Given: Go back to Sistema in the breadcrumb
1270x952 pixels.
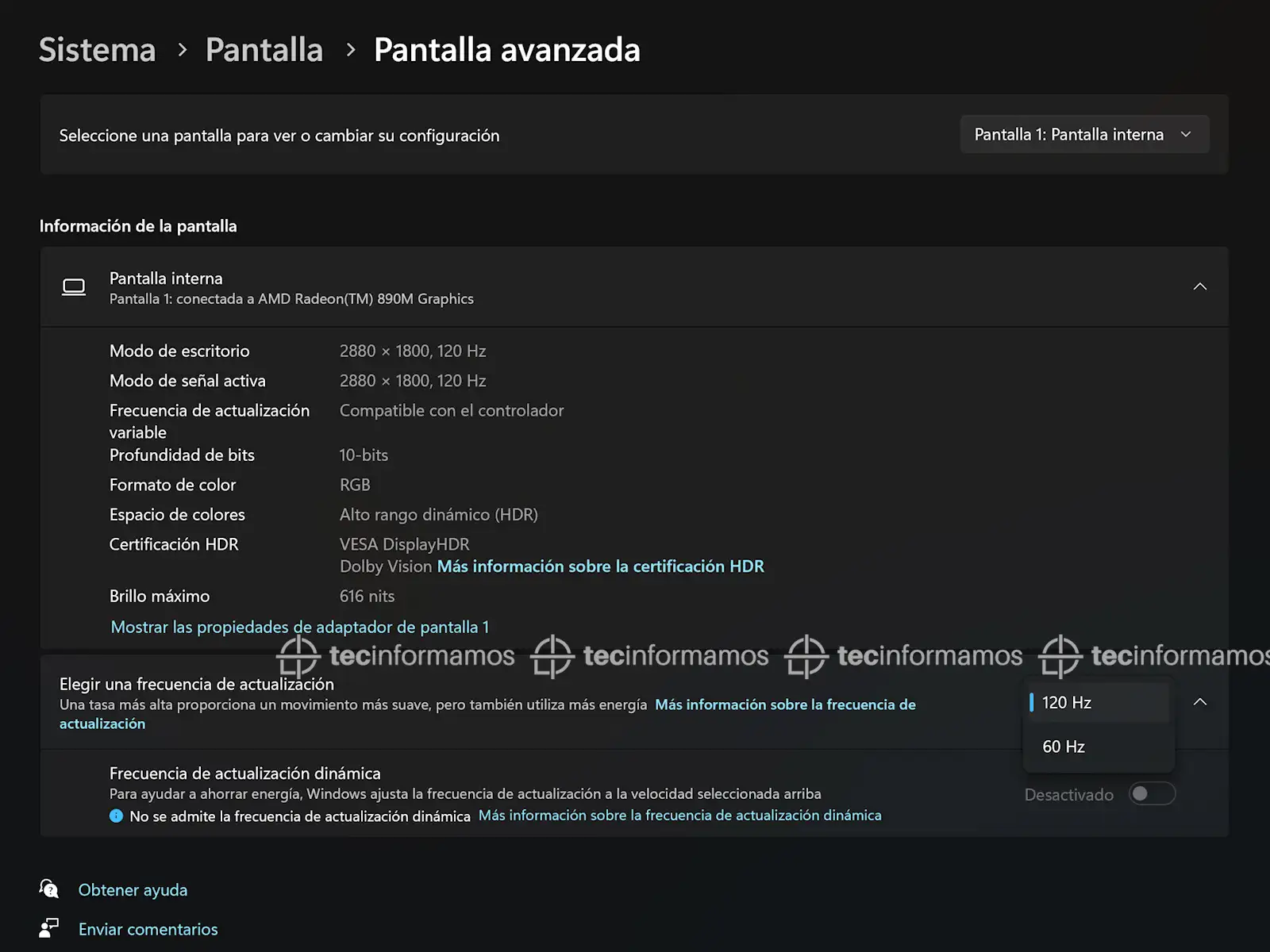Looking at the screenshot, I should [98, 50].
